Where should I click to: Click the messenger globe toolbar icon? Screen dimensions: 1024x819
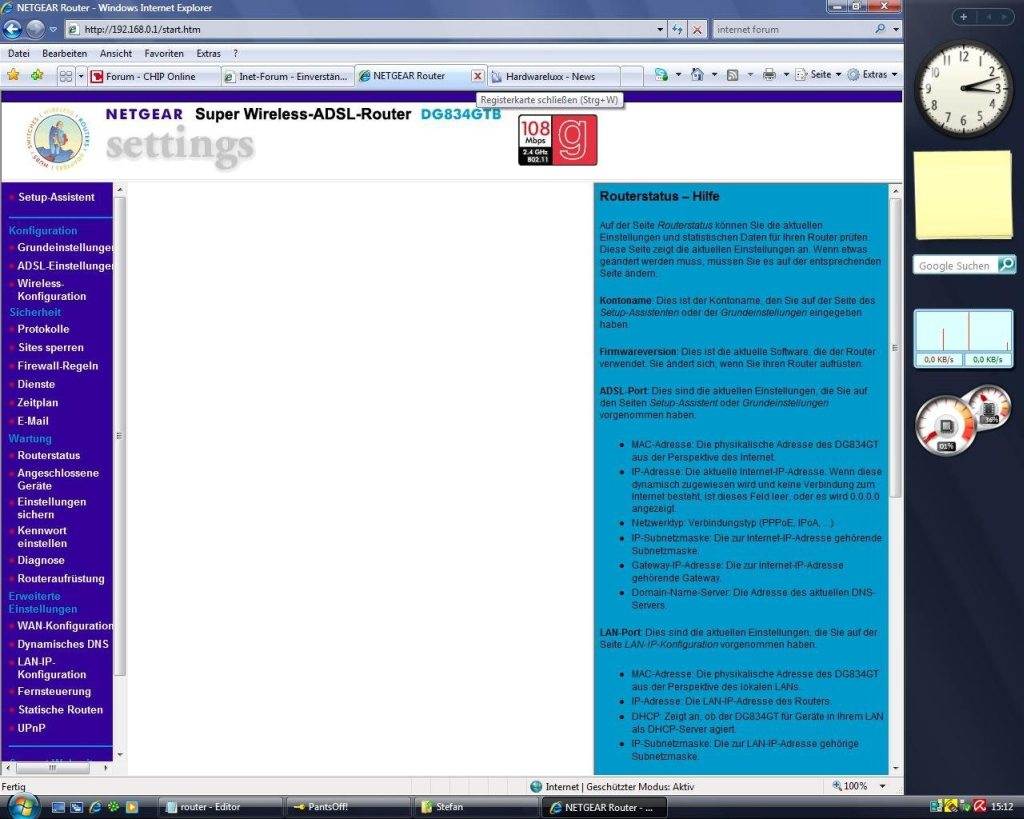click(x=661, y=74)
